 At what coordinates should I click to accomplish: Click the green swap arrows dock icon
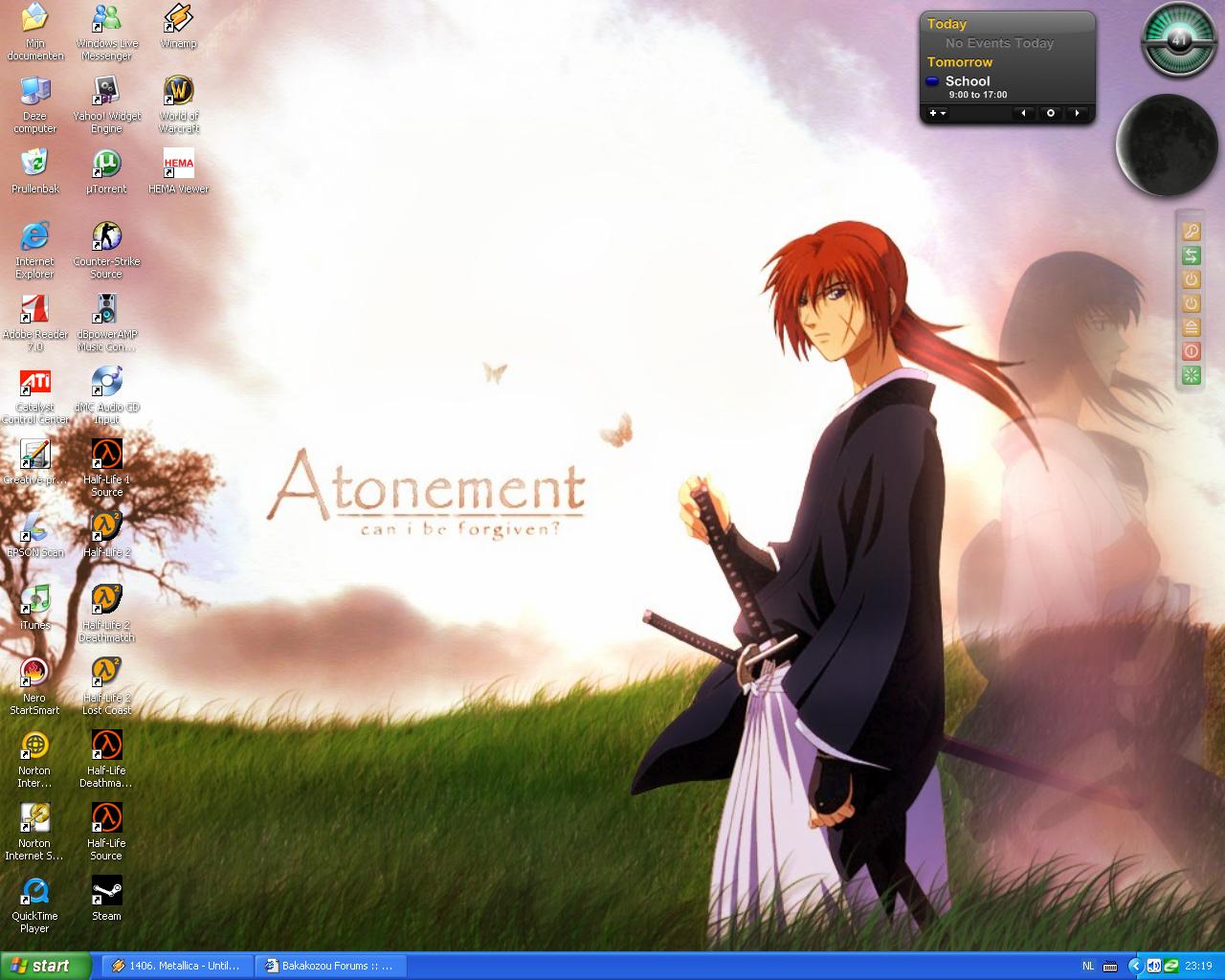click(x=1191, y=255)
